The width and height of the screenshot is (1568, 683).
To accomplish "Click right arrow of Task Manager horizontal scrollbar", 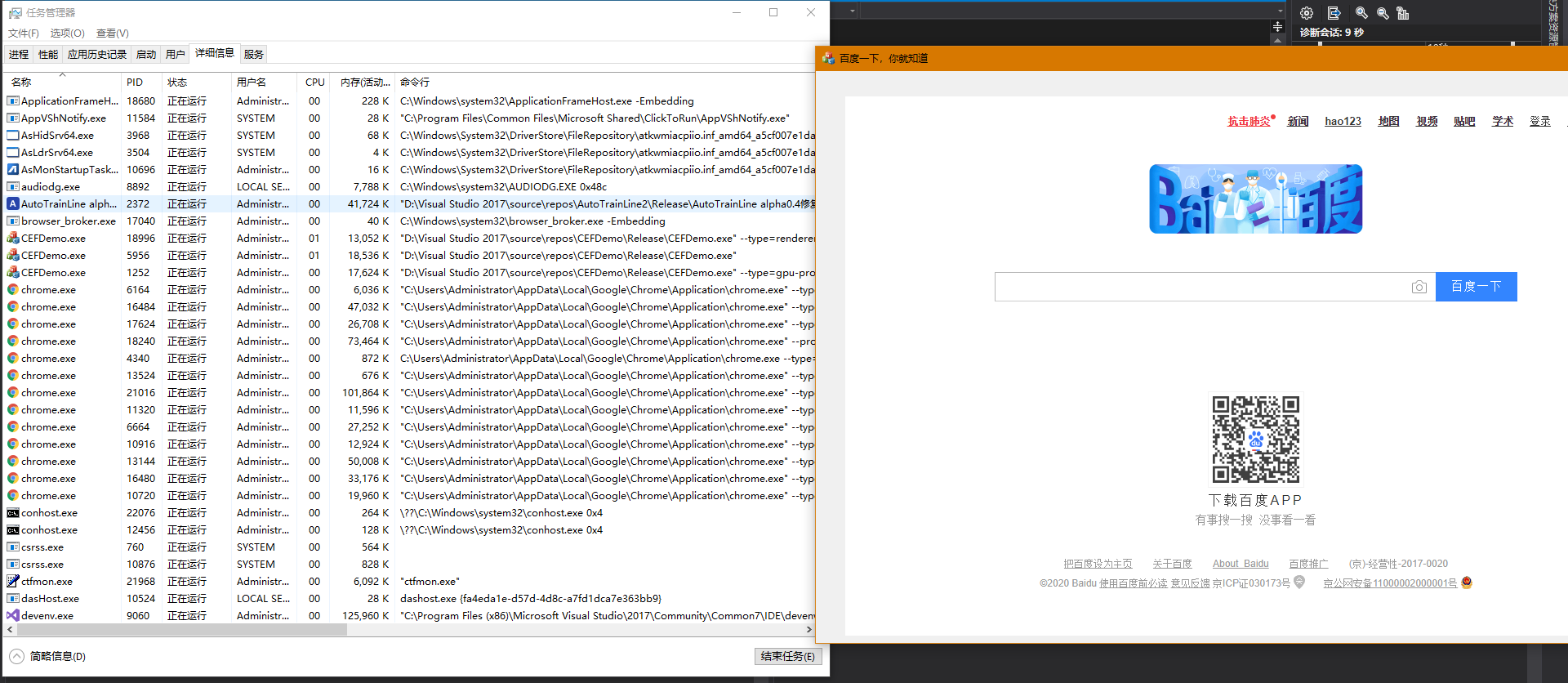I will [809, 629].
